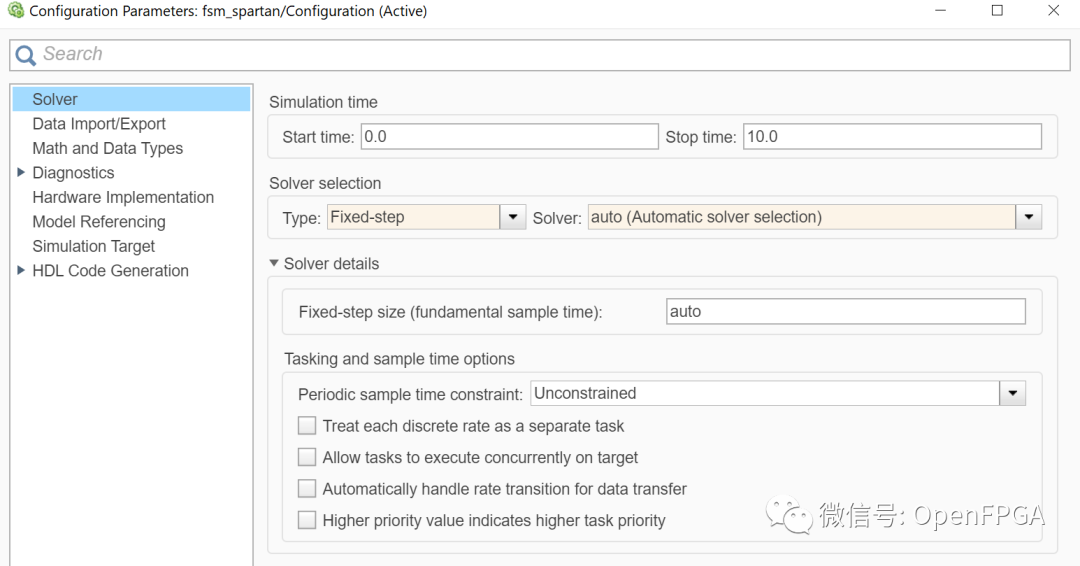Enable treat each discrete rate as separate task
This screenshot has height=566, width=1080.
[307, 426]
